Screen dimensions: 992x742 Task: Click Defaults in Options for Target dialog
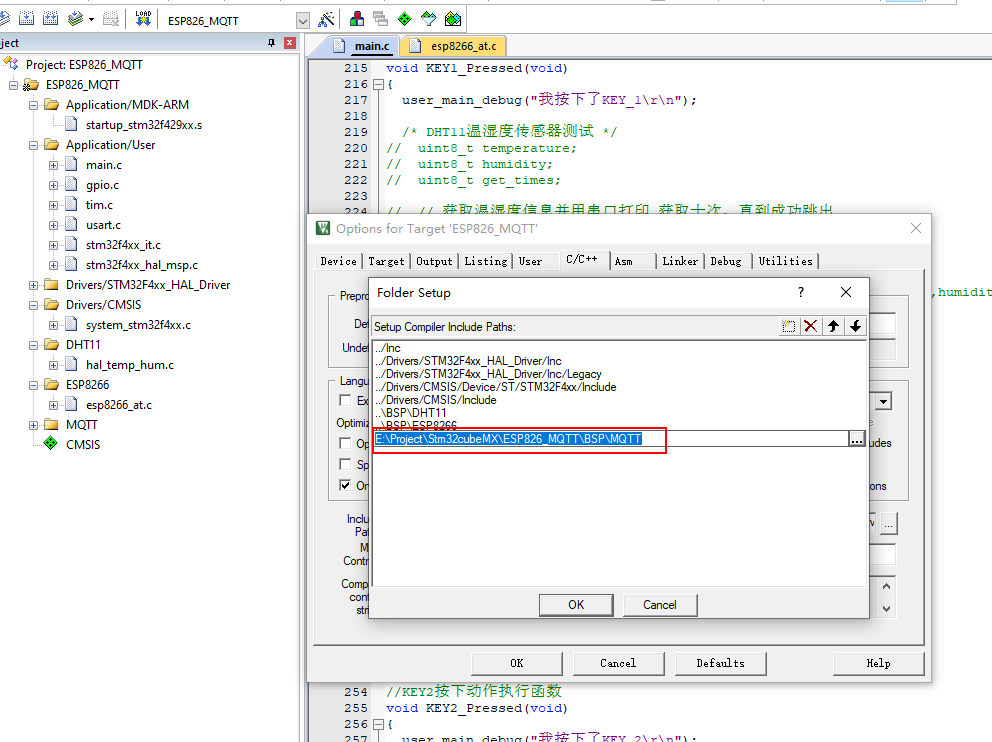pos(721,663)
